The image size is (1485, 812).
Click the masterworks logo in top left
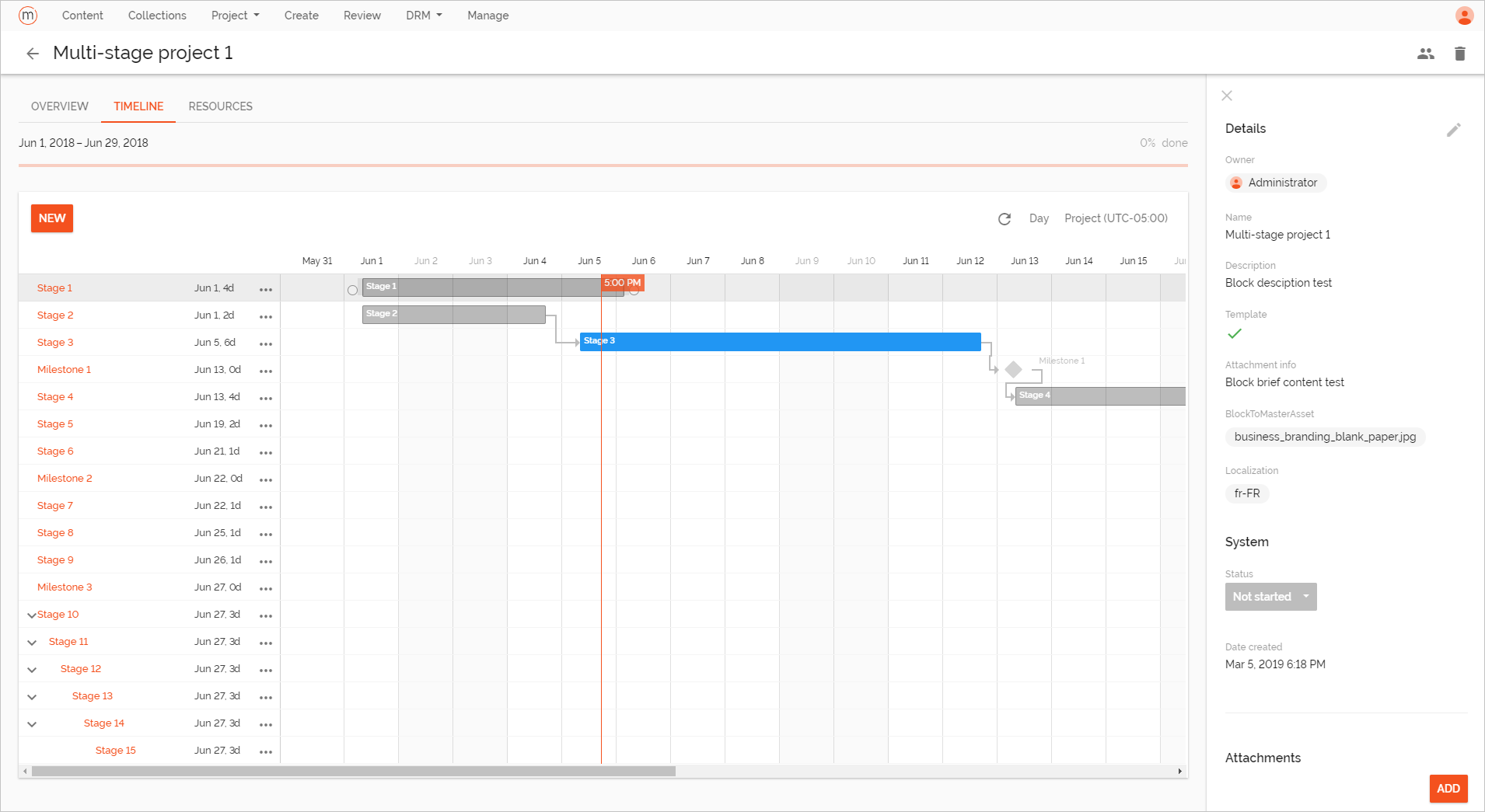[28, 15]
